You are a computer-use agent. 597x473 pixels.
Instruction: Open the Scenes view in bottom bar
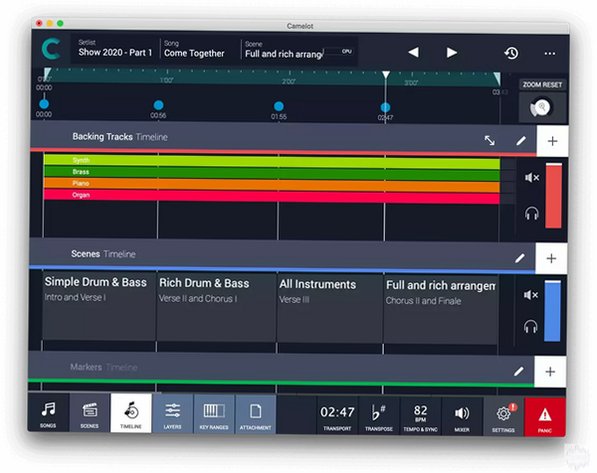pos(89,414)
